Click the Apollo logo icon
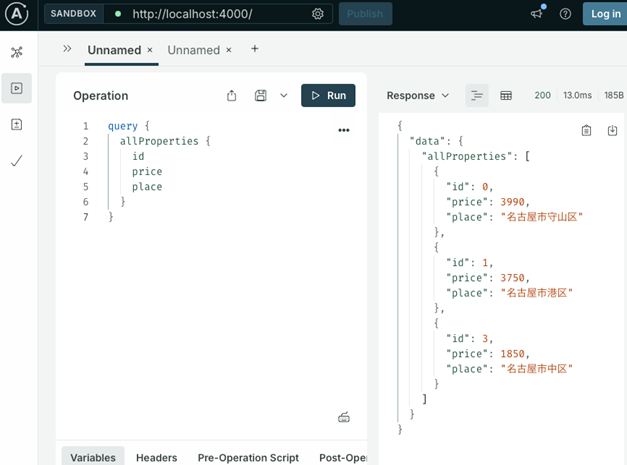 (16, 14)
